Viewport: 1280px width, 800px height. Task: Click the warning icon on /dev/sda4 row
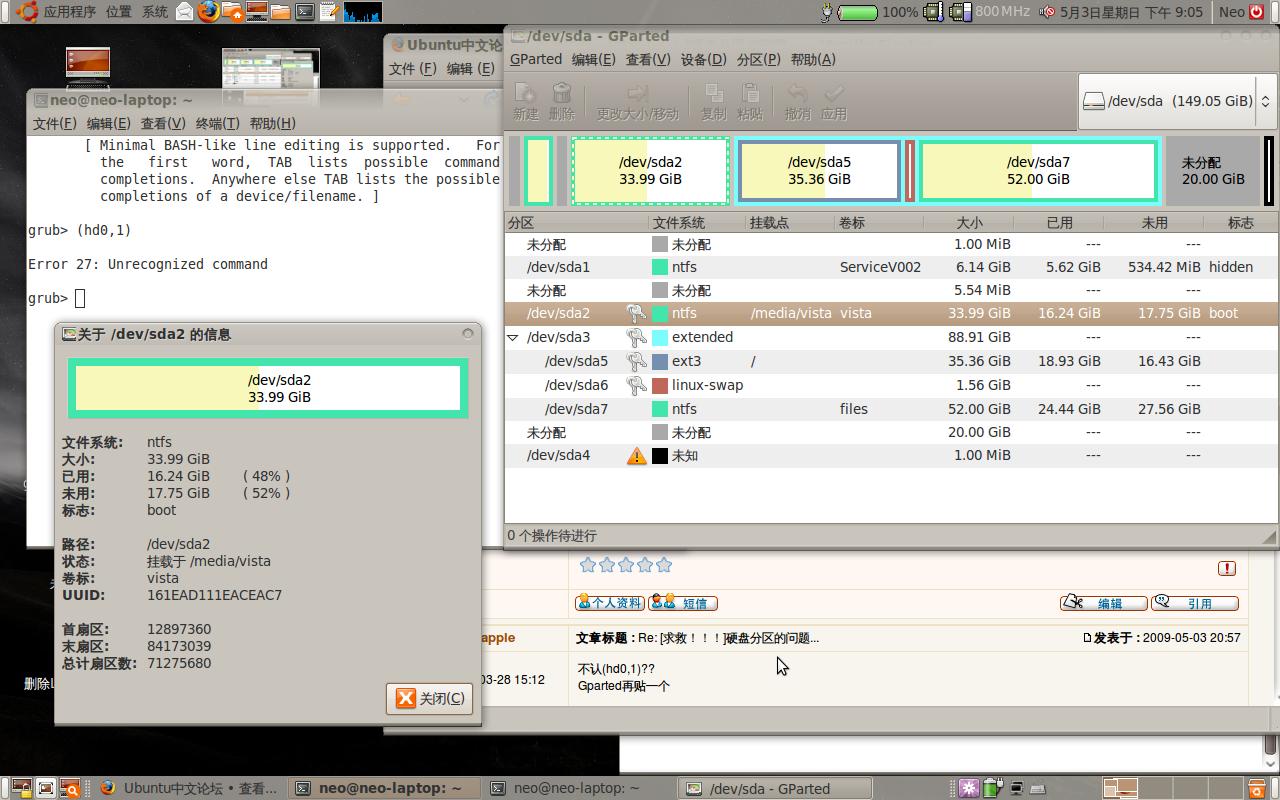(x=636, y=456)
